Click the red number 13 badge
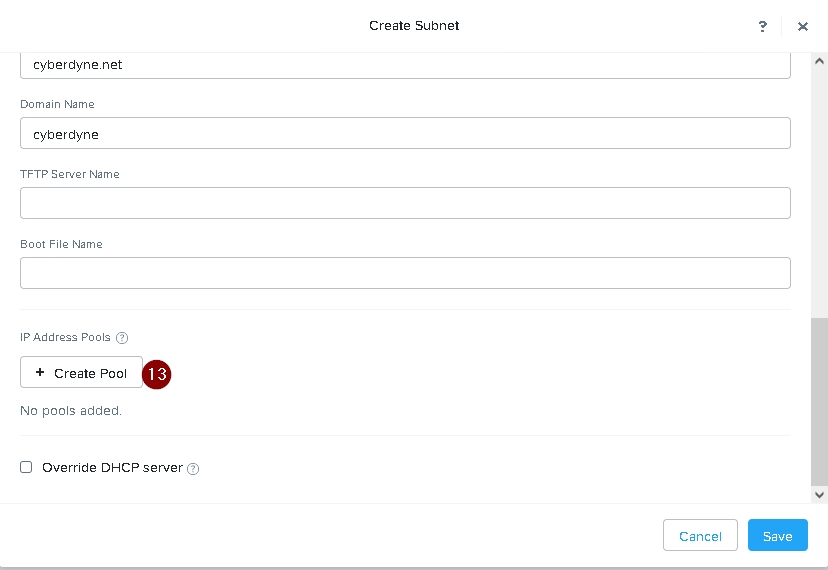The width and height of the screenshot is (828, 570). (157, 374)
